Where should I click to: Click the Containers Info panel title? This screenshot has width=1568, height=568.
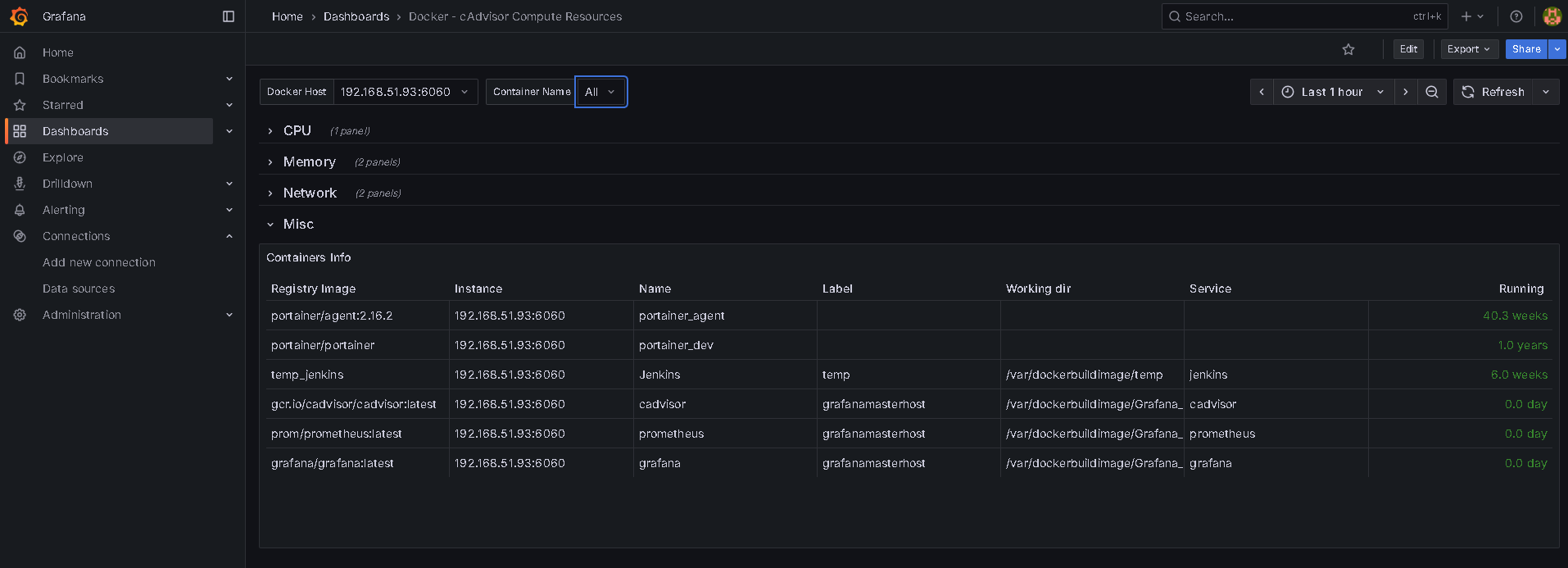pos(308,257)
